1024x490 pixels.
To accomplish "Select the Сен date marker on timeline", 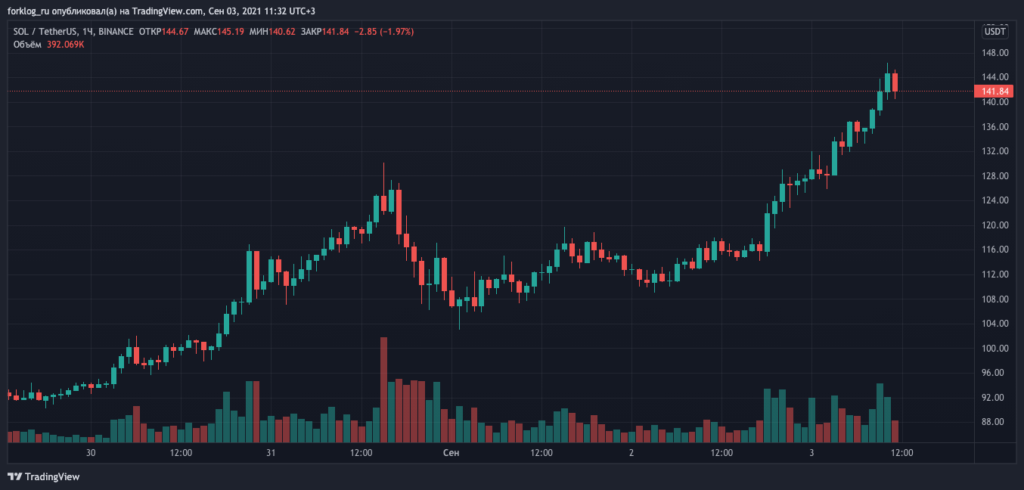I will tap(451, 453).
